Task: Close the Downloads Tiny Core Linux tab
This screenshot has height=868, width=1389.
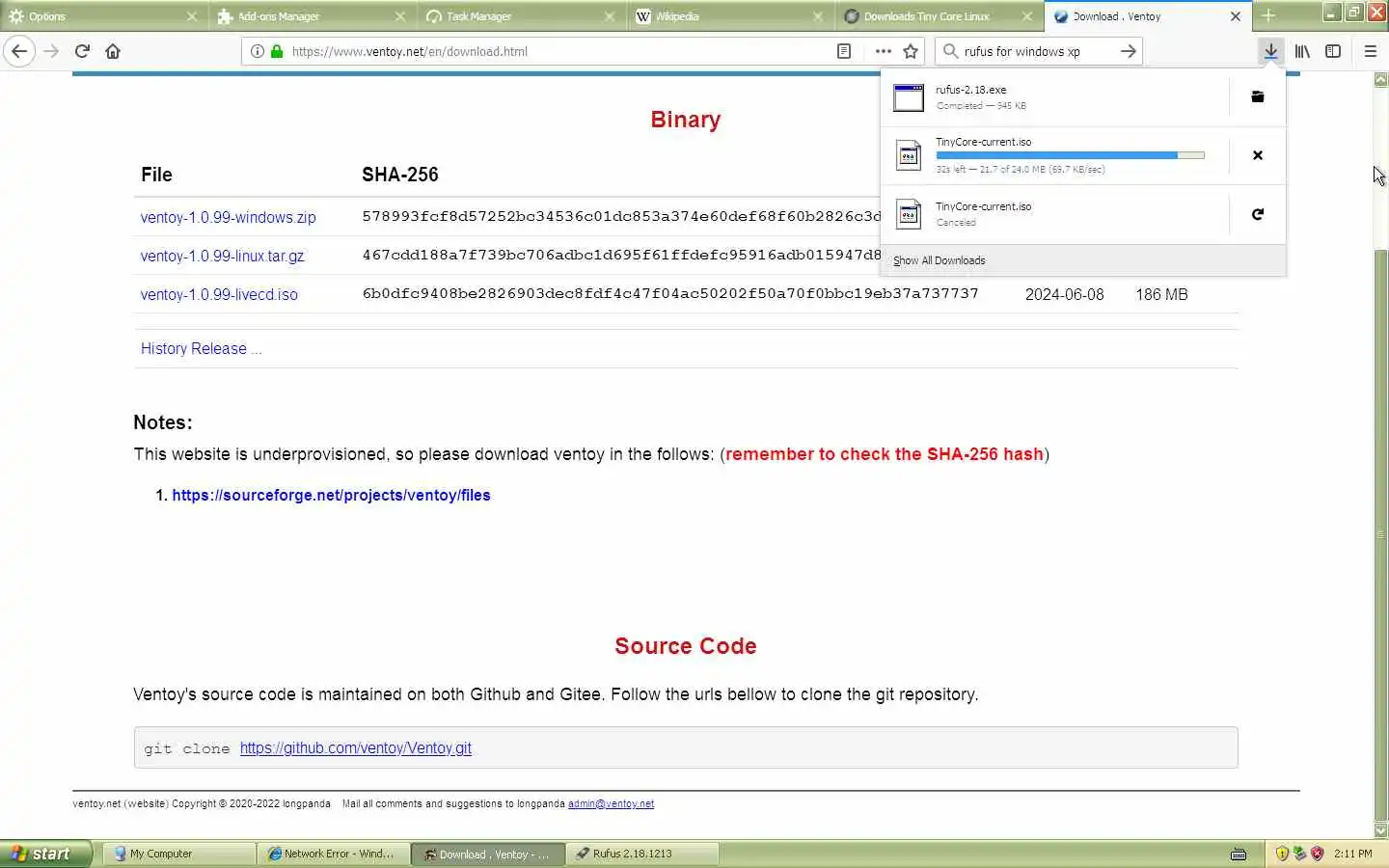Action: point(1027,16)
